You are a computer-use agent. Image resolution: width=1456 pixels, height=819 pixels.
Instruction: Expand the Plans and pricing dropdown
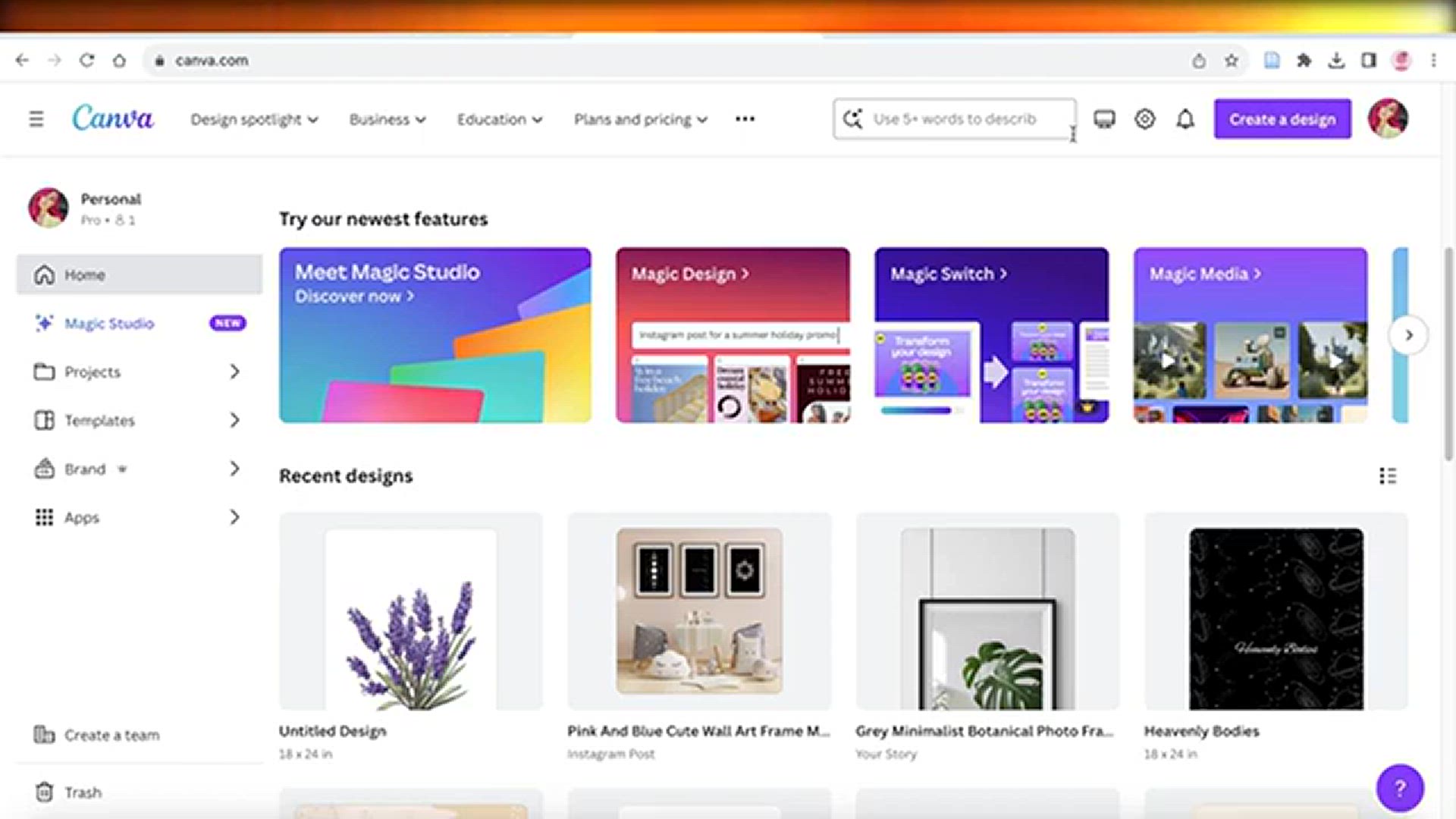tap(640, 120)
